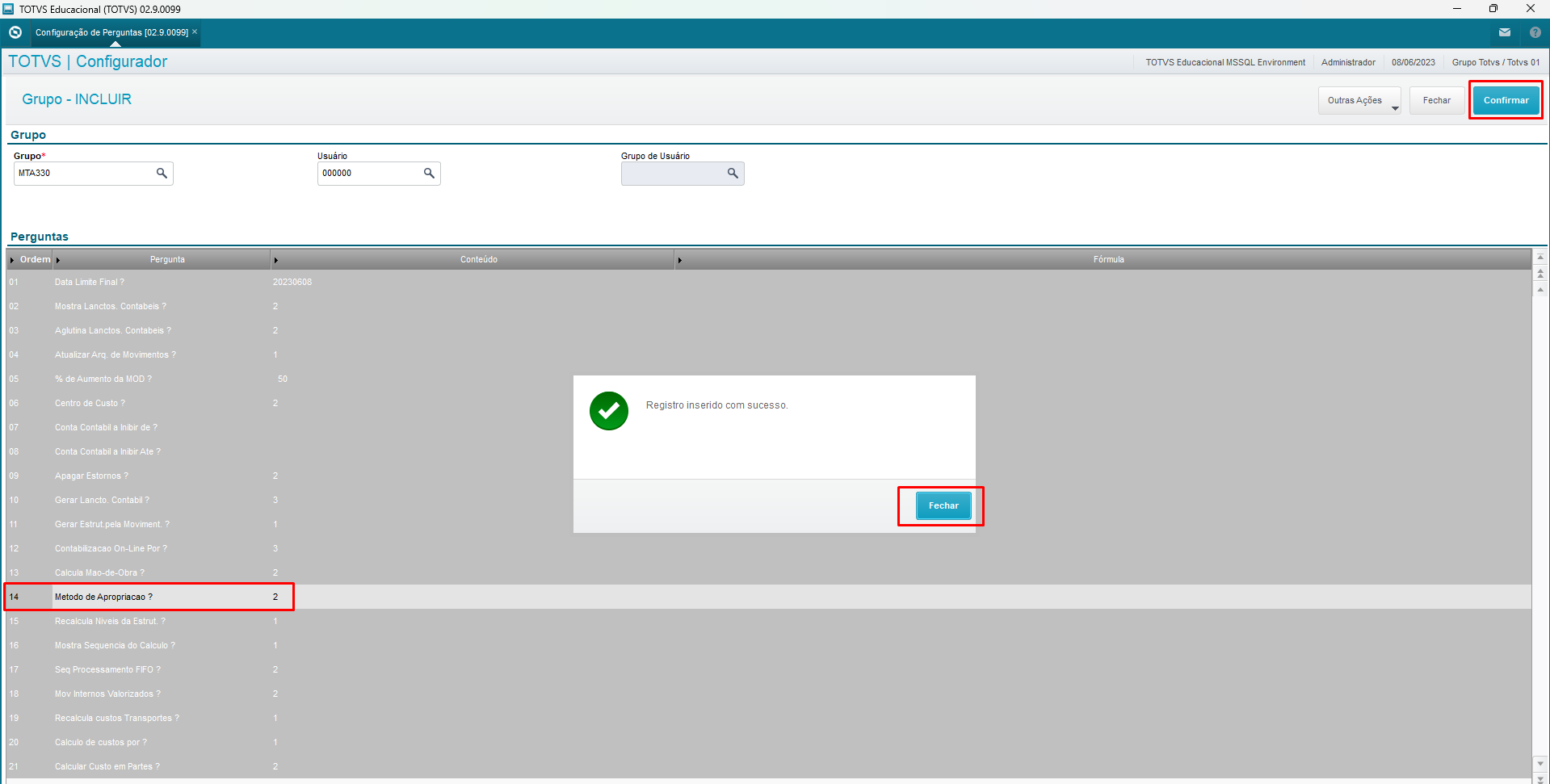Click the Grupo field search magnifier
The image size is (1550, 784).
click(162, 174)
